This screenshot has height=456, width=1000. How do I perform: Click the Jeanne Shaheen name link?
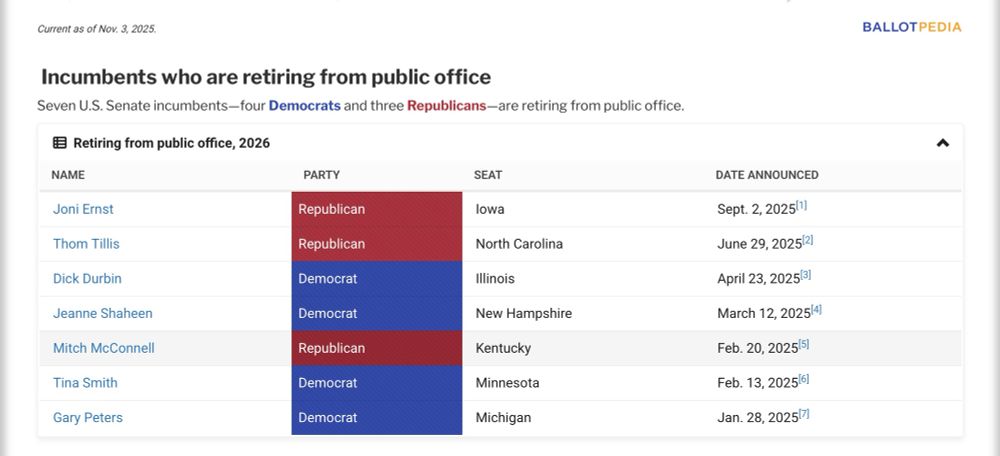(102, 313)
